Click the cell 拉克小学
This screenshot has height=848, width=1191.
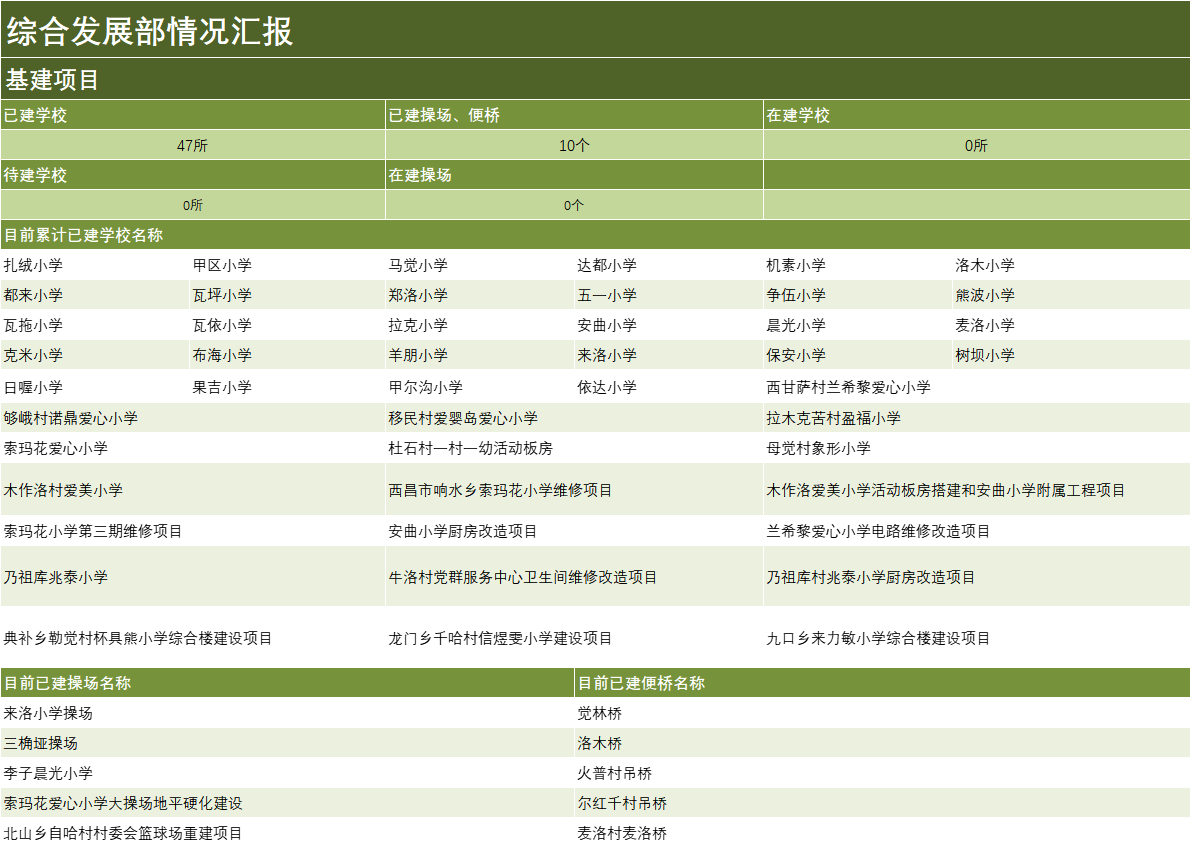pos(480,325)
